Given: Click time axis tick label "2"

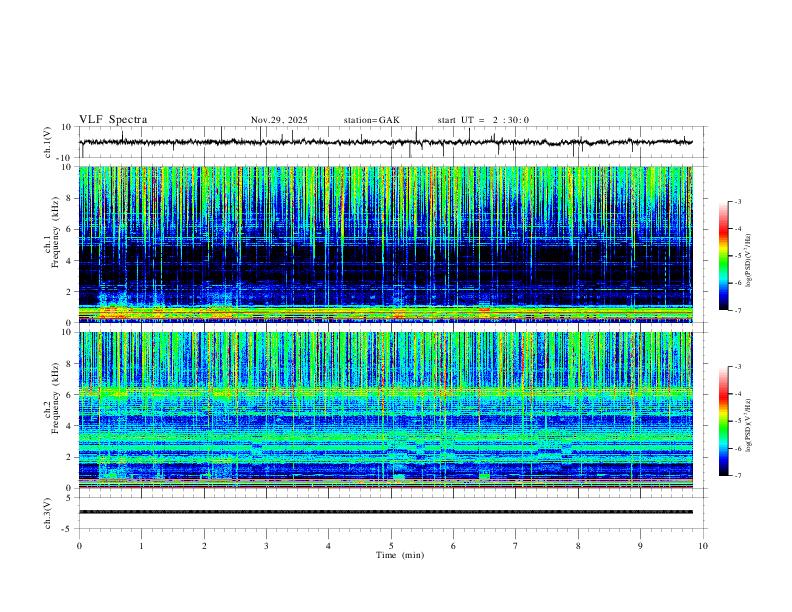Looking at the screenshot, I should (x=204, y=546).
